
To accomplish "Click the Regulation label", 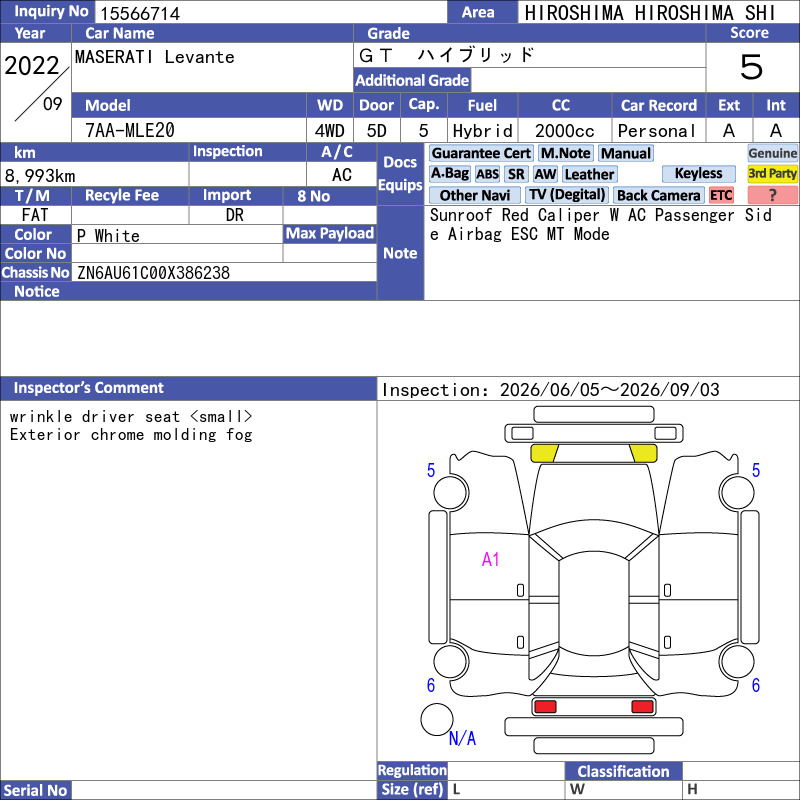I will click(412, 770).
